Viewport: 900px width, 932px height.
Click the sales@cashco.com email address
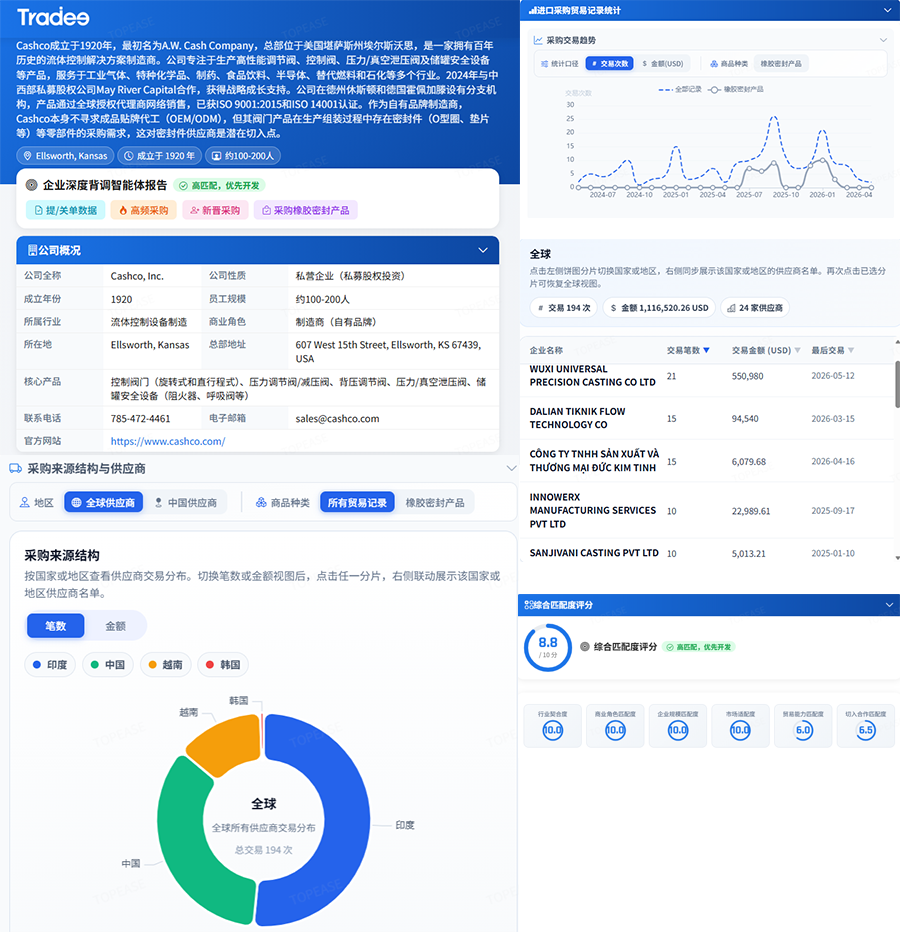tap(337, 418)
